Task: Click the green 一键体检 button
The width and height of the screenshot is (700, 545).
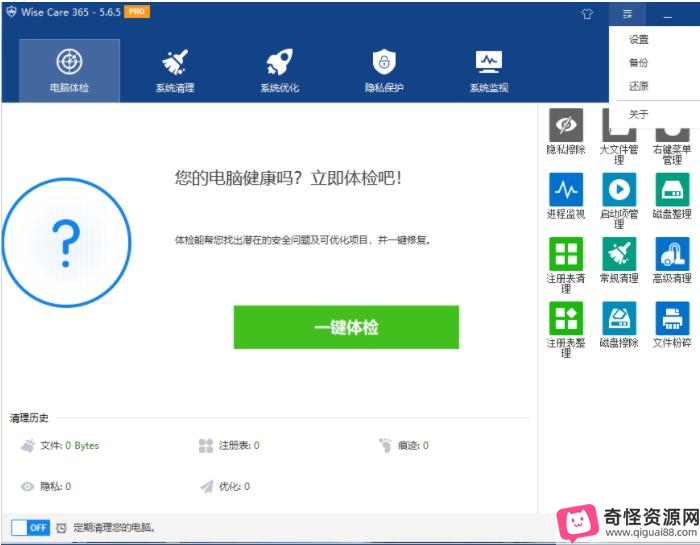Action: (346, 328)
